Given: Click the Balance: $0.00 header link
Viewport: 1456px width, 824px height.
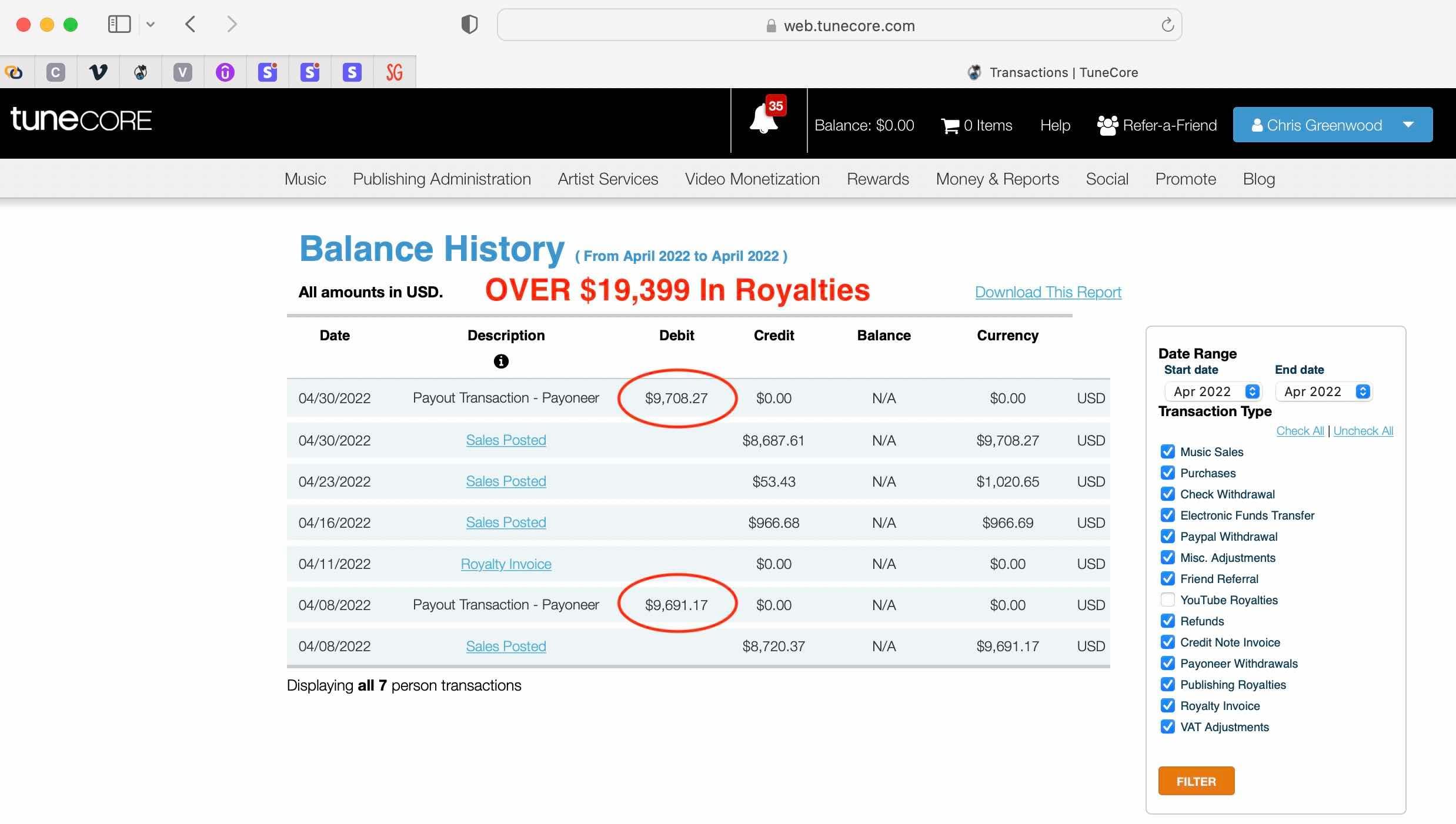Looking at the screenshot, I should (x=864, y=125).
